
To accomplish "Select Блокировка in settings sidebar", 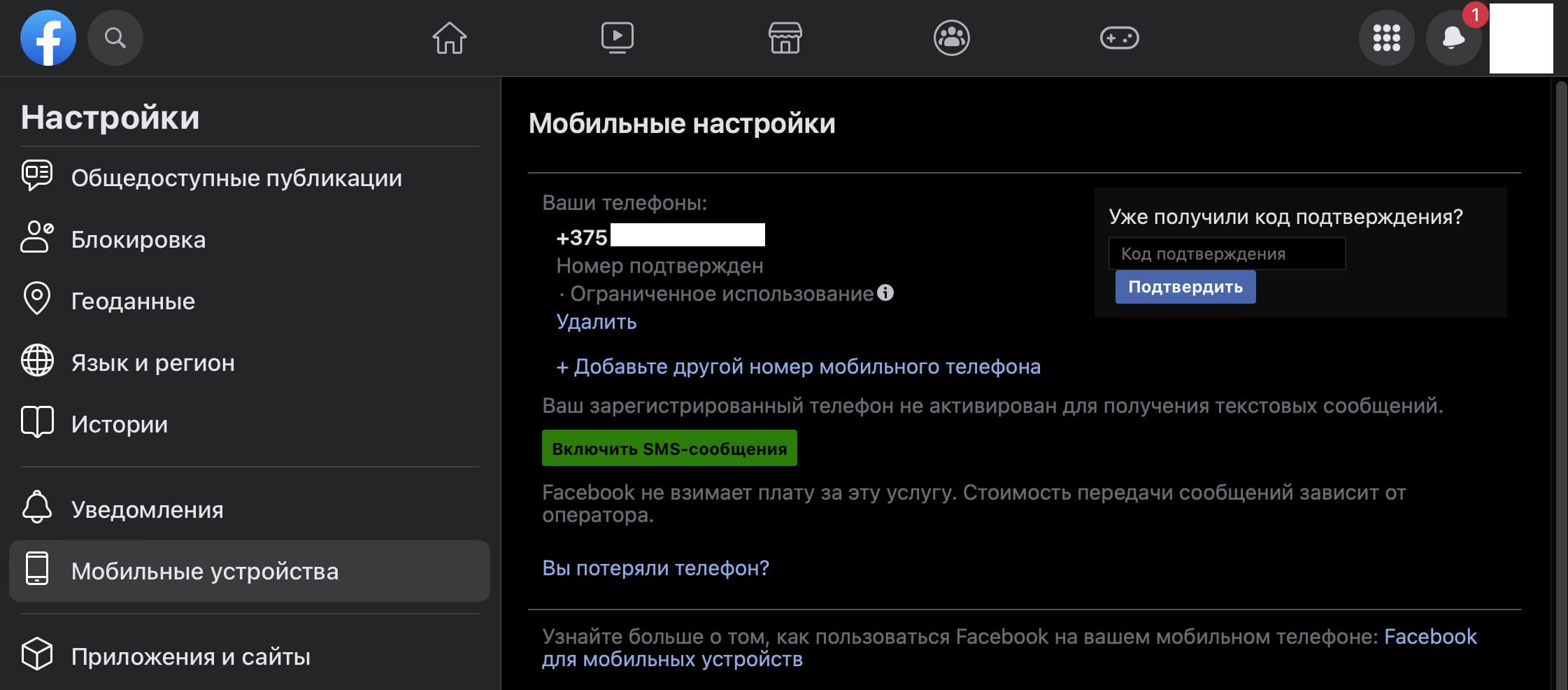I will (250, 239).
